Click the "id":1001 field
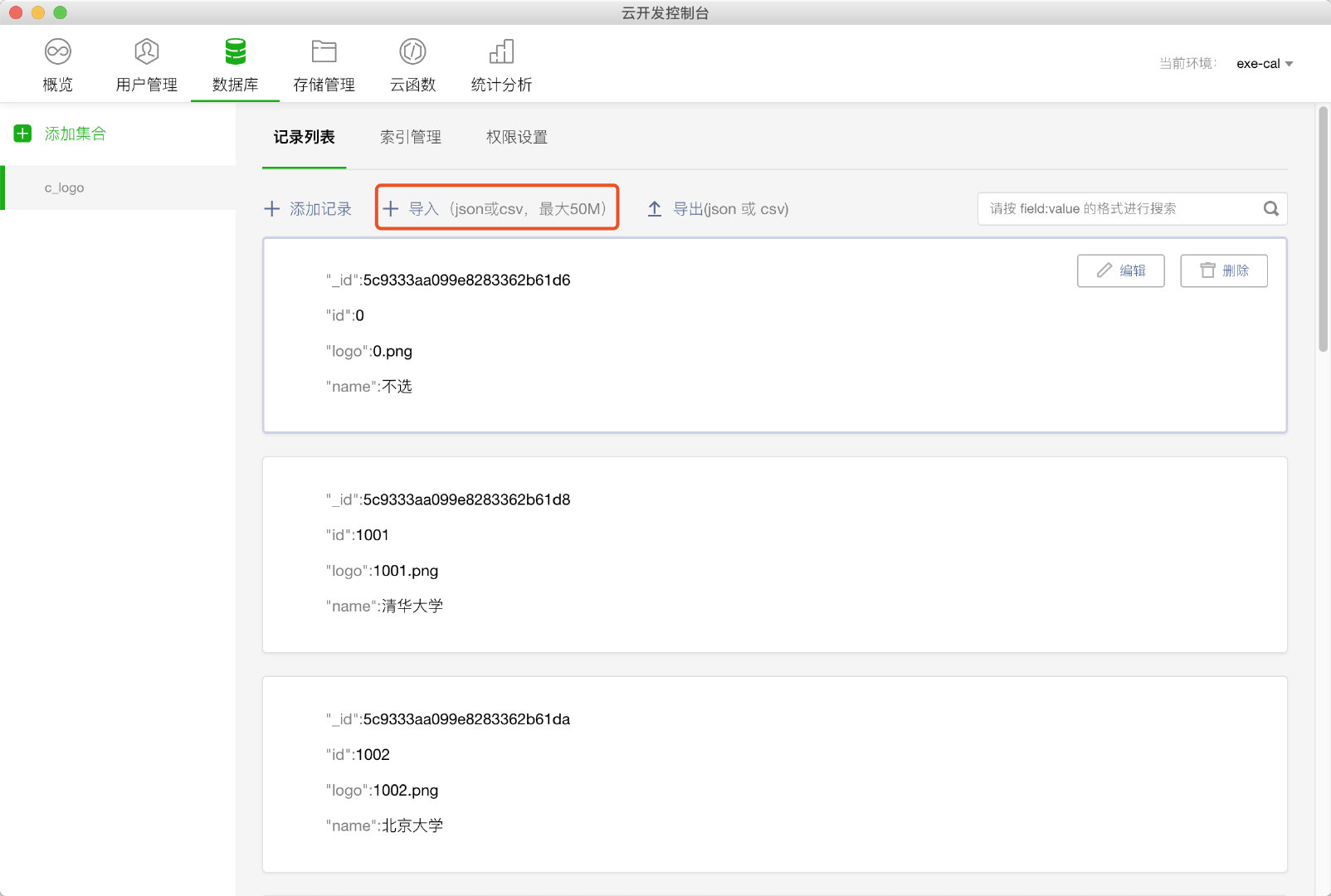The image size is (1331, 896). click(x=358, y=535)
